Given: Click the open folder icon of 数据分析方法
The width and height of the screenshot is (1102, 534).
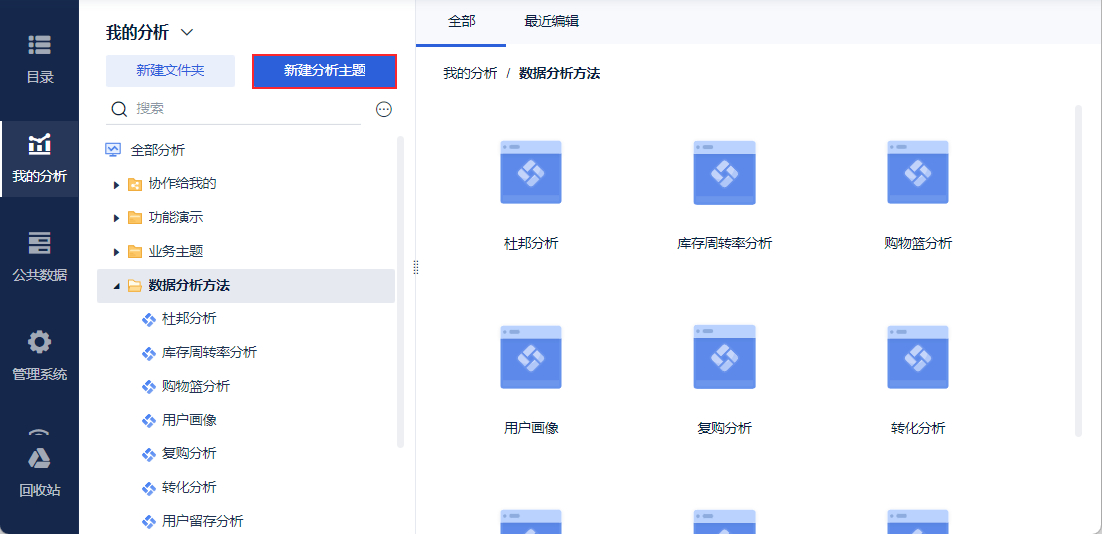Looking at the screenshot, I should coord(135,286).
